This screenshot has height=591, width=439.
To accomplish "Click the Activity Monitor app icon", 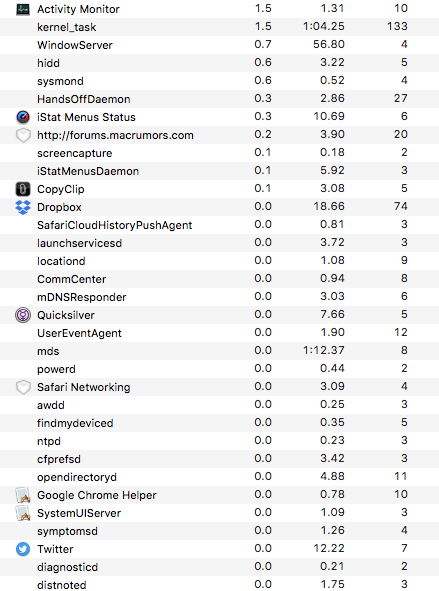I will (x=23, y=9).
